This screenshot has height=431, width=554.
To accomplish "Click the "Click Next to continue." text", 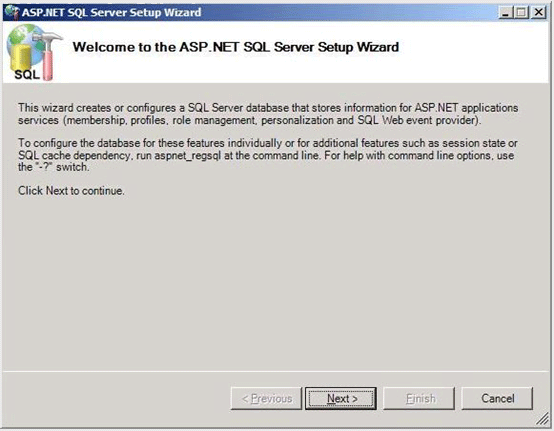I will pos(71,191).
